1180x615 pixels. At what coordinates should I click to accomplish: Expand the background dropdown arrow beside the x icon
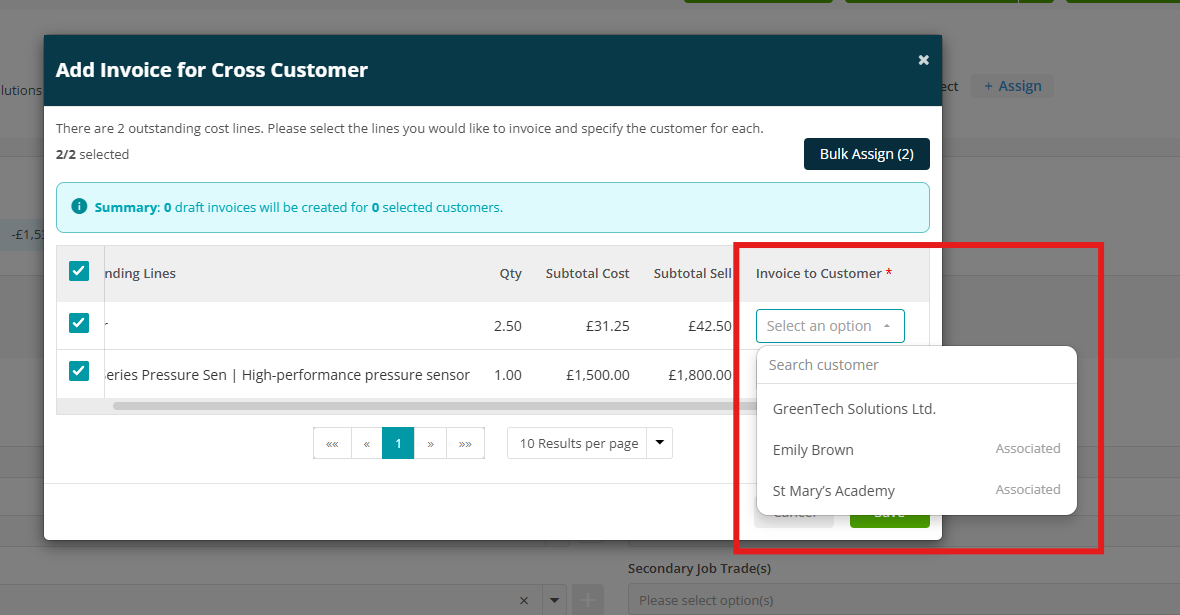pyautogui.click(x=555, y=601)
